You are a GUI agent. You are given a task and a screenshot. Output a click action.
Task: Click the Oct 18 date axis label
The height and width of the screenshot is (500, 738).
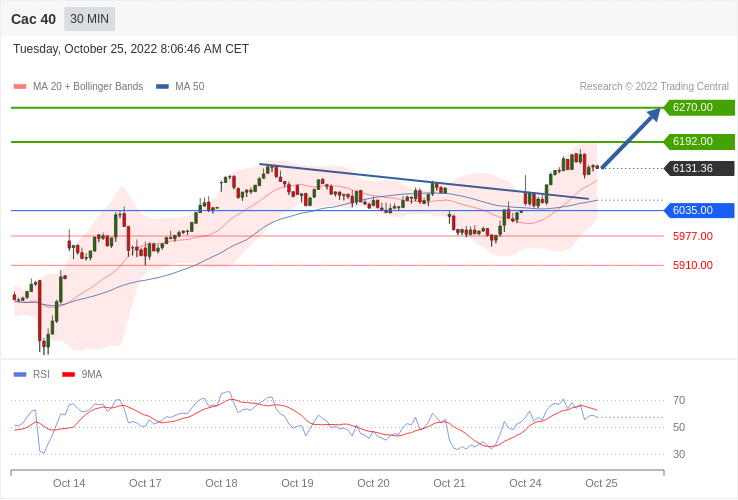coord(221,484)
